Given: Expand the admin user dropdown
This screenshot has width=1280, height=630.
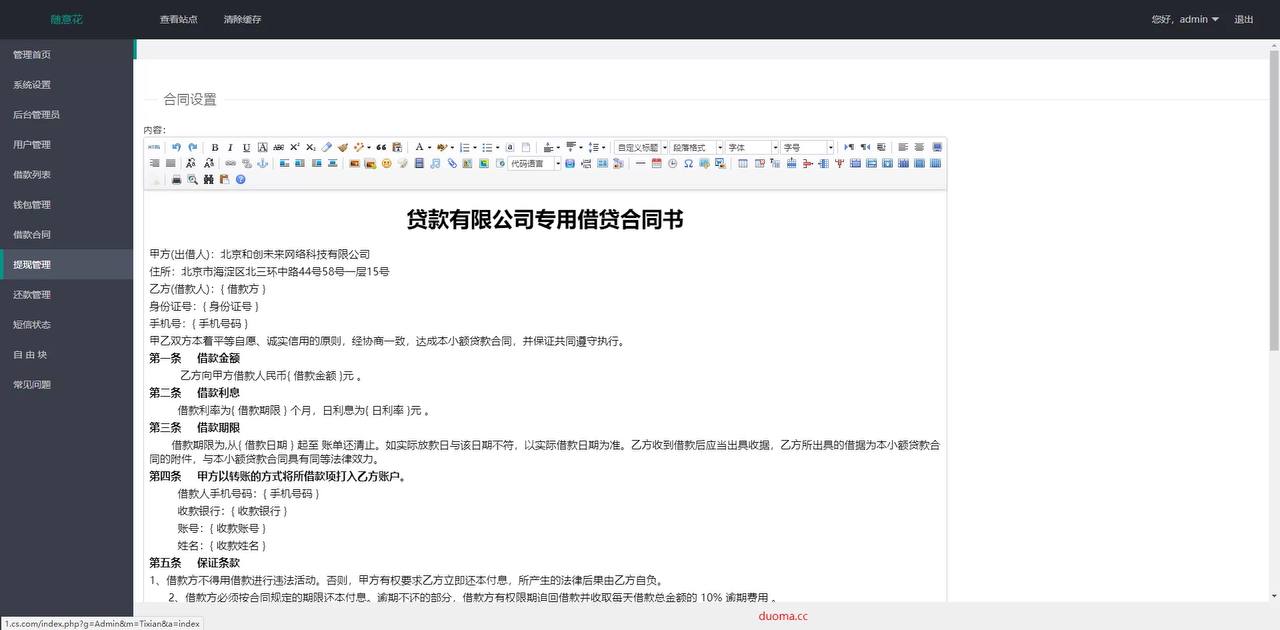Looking at the screenshot, I should (x=1185, y=19).
